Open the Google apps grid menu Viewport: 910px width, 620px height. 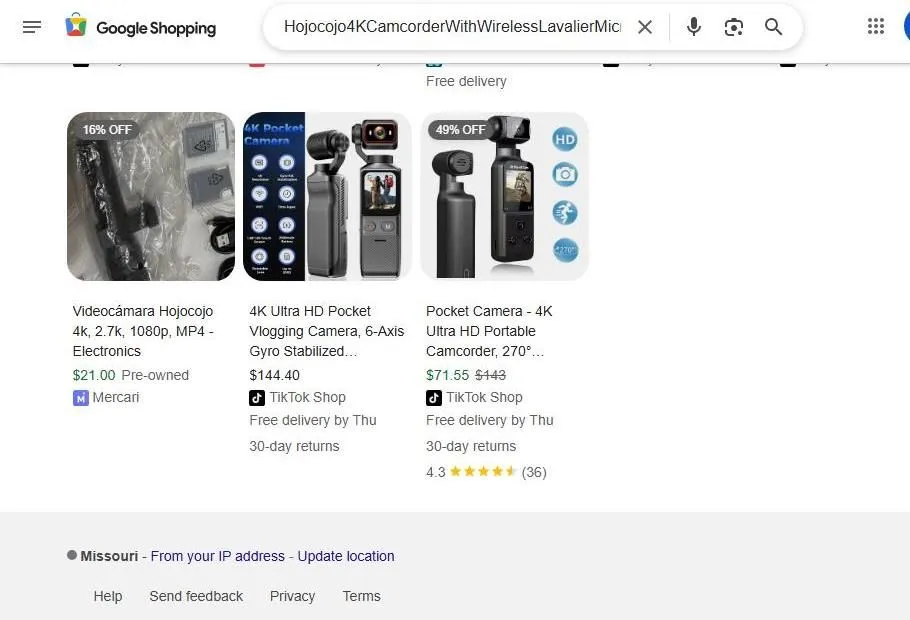click(x=876, y=26)
